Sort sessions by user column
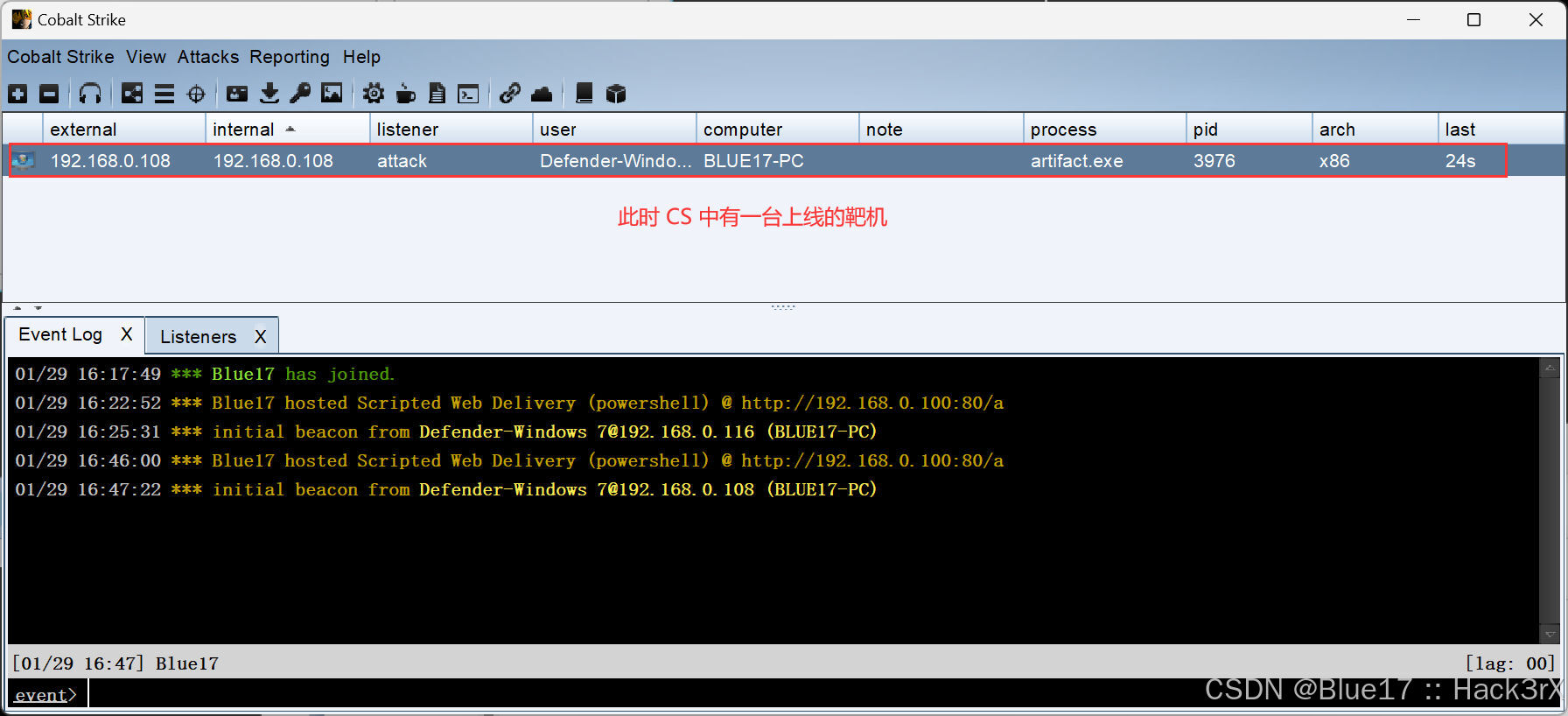Image resolution: width=1568 pixels, height=716 pixels. [x=615, y=130]
